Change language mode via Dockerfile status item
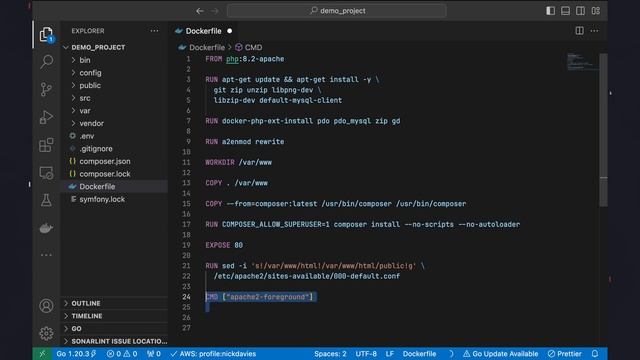The image size is (640, 360). coord(419,354)
